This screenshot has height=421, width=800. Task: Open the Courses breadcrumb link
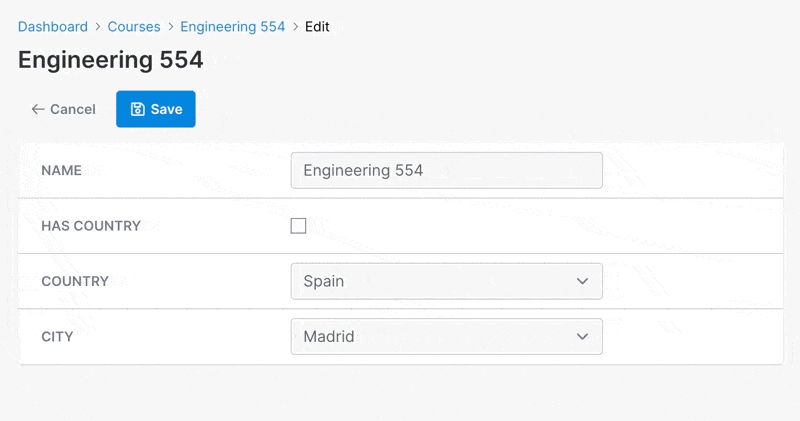coord(134,27)
